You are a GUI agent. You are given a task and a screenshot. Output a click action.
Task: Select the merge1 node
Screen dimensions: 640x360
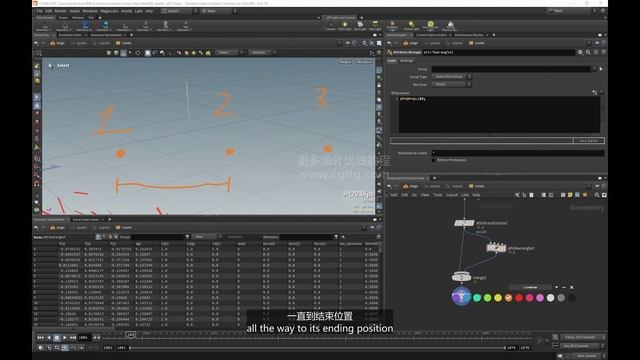click(x=461, y=277)
